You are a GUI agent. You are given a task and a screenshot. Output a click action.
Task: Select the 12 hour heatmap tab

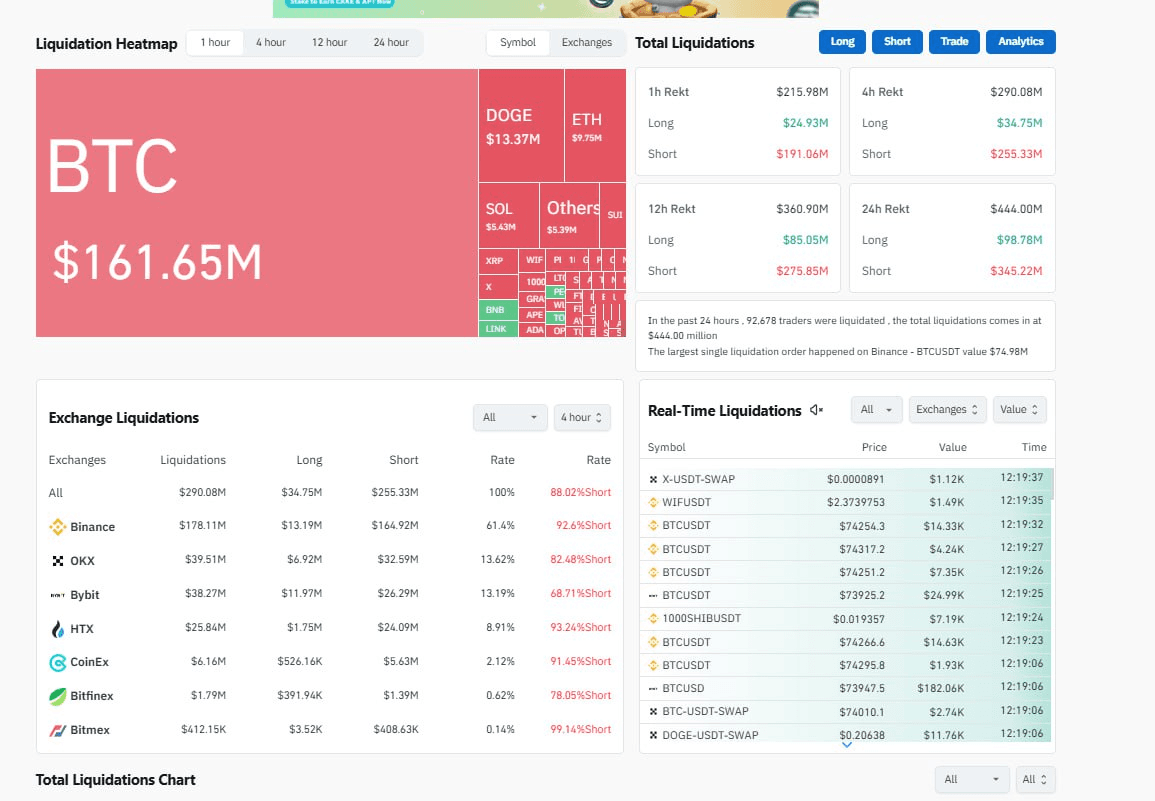point(329,43)
